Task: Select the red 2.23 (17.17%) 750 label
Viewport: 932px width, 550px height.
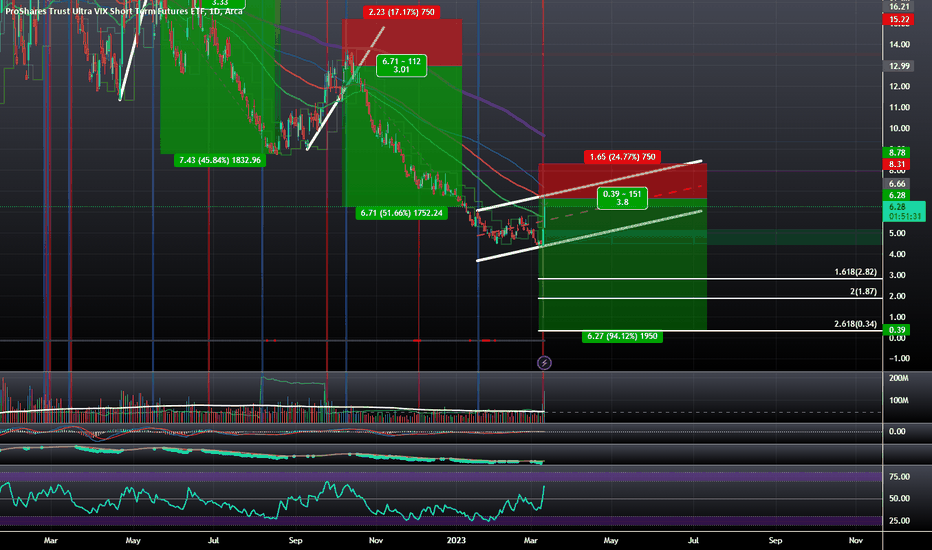Action: (401, 12)
